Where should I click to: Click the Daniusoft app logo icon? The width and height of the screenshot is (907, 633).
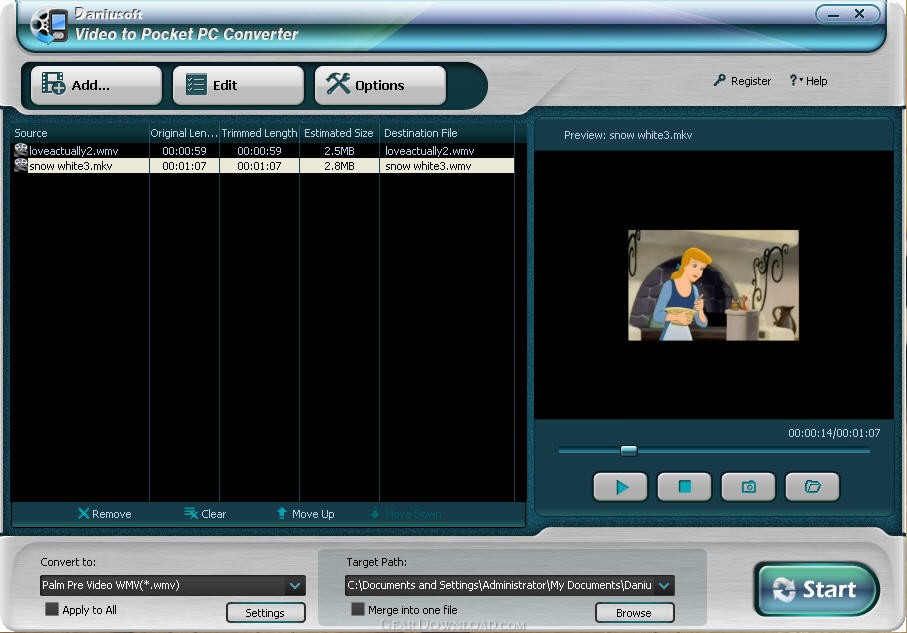(x=49, y=25)
